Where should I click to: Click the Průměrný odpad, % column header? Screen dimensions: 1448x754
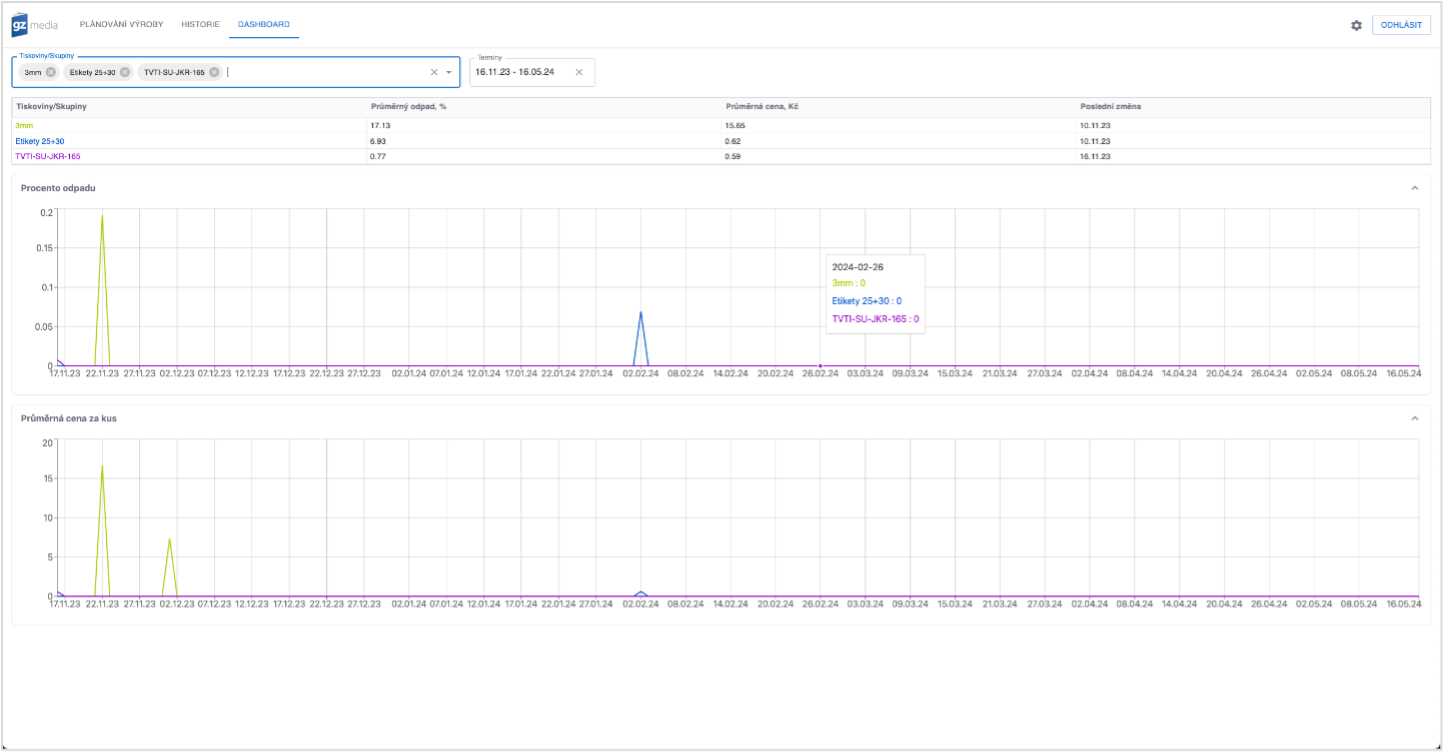(408, 106)
